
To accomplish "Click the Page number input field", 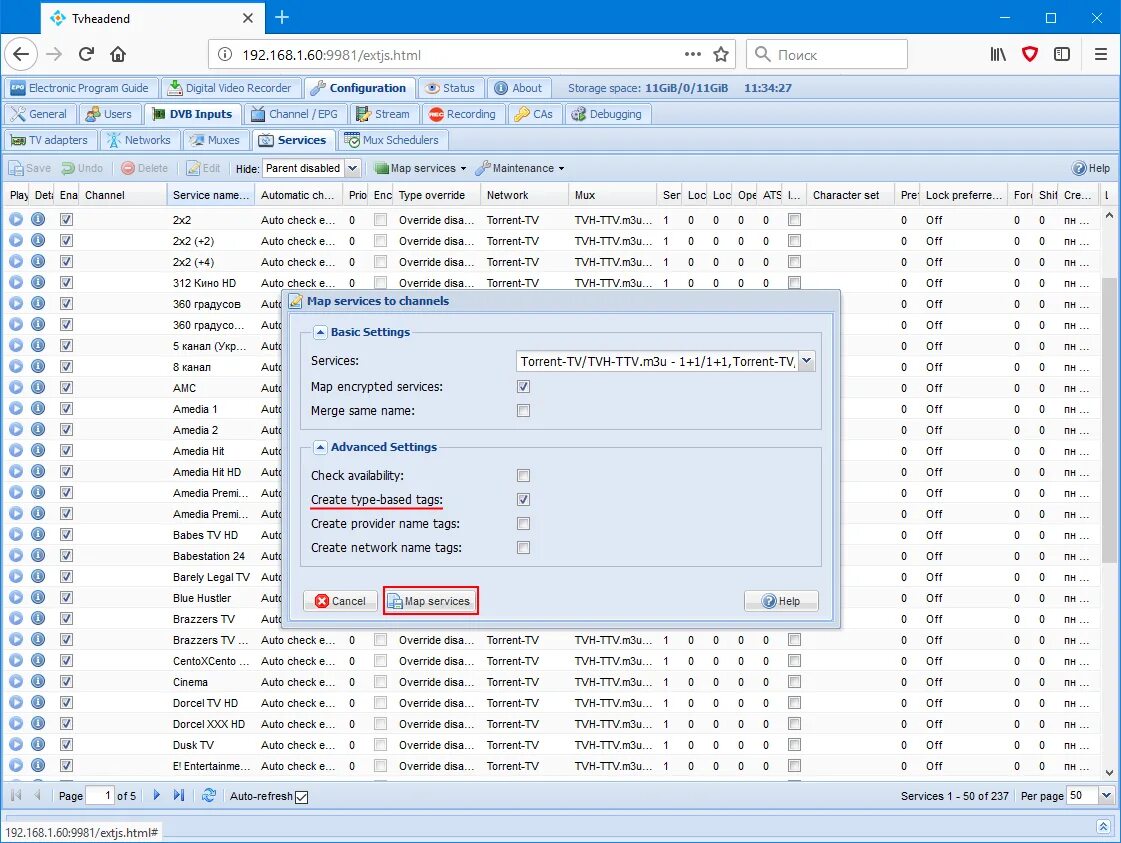I will click(x=100, y=795).
